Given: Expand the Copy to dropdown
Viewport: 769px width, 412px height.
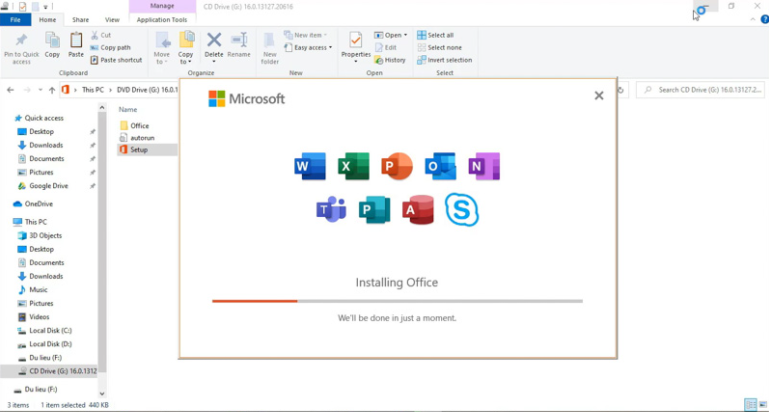Looking at the screenshot, I should pyautogui.click(x=186, y=60).
